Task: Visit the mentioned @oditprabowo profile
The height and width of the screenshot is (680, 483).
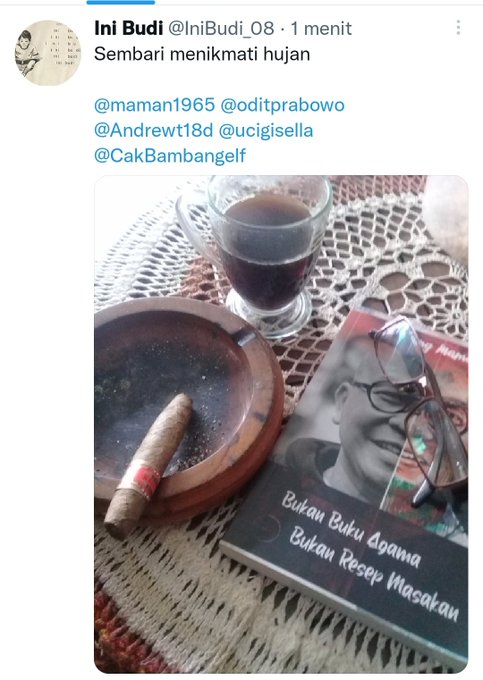Action: (x=282, y=105)
